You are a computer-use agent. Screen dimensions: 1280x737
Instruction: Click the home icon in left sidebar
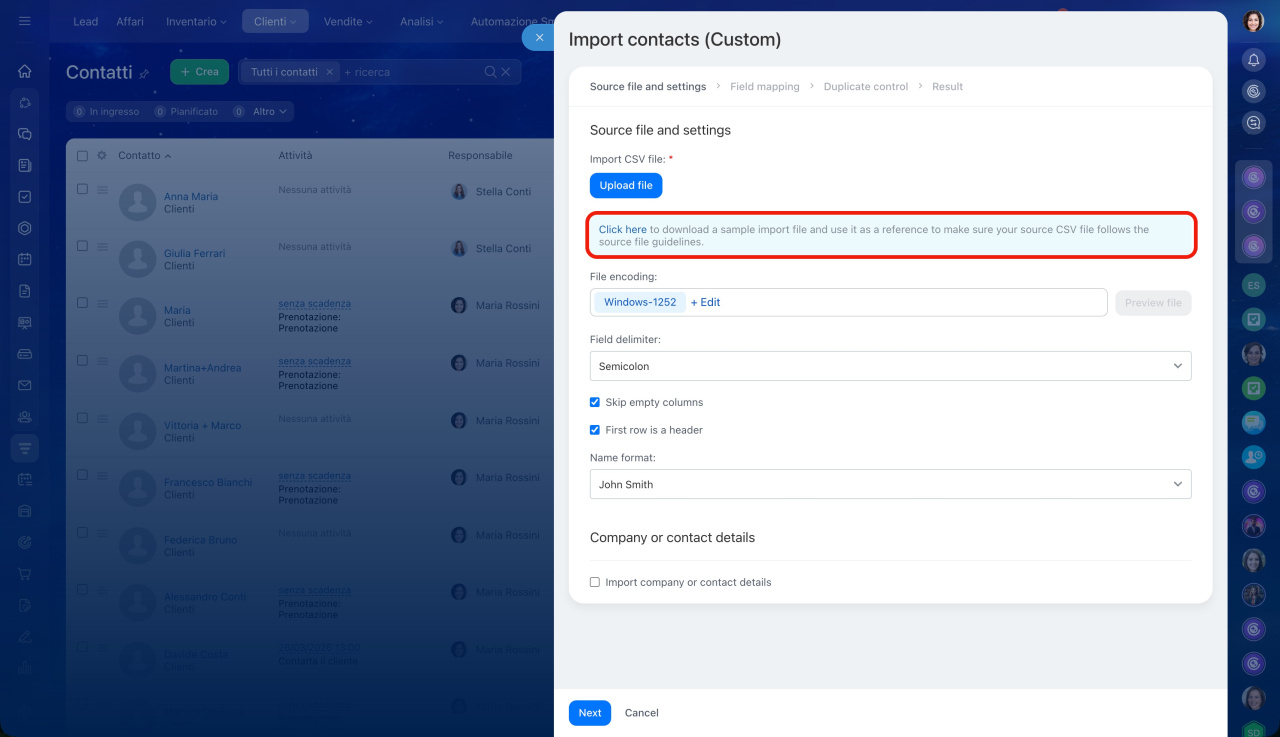coord(25,71)
